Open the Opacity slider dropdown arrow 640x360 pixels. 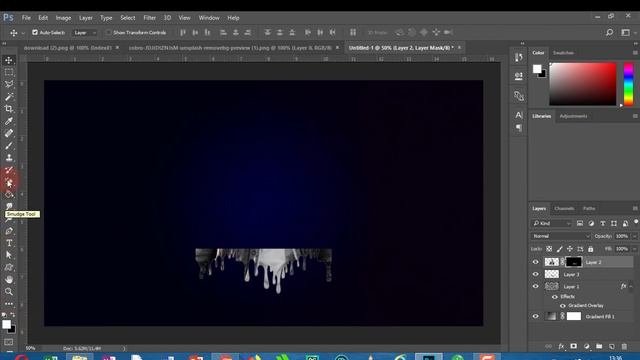635,236
